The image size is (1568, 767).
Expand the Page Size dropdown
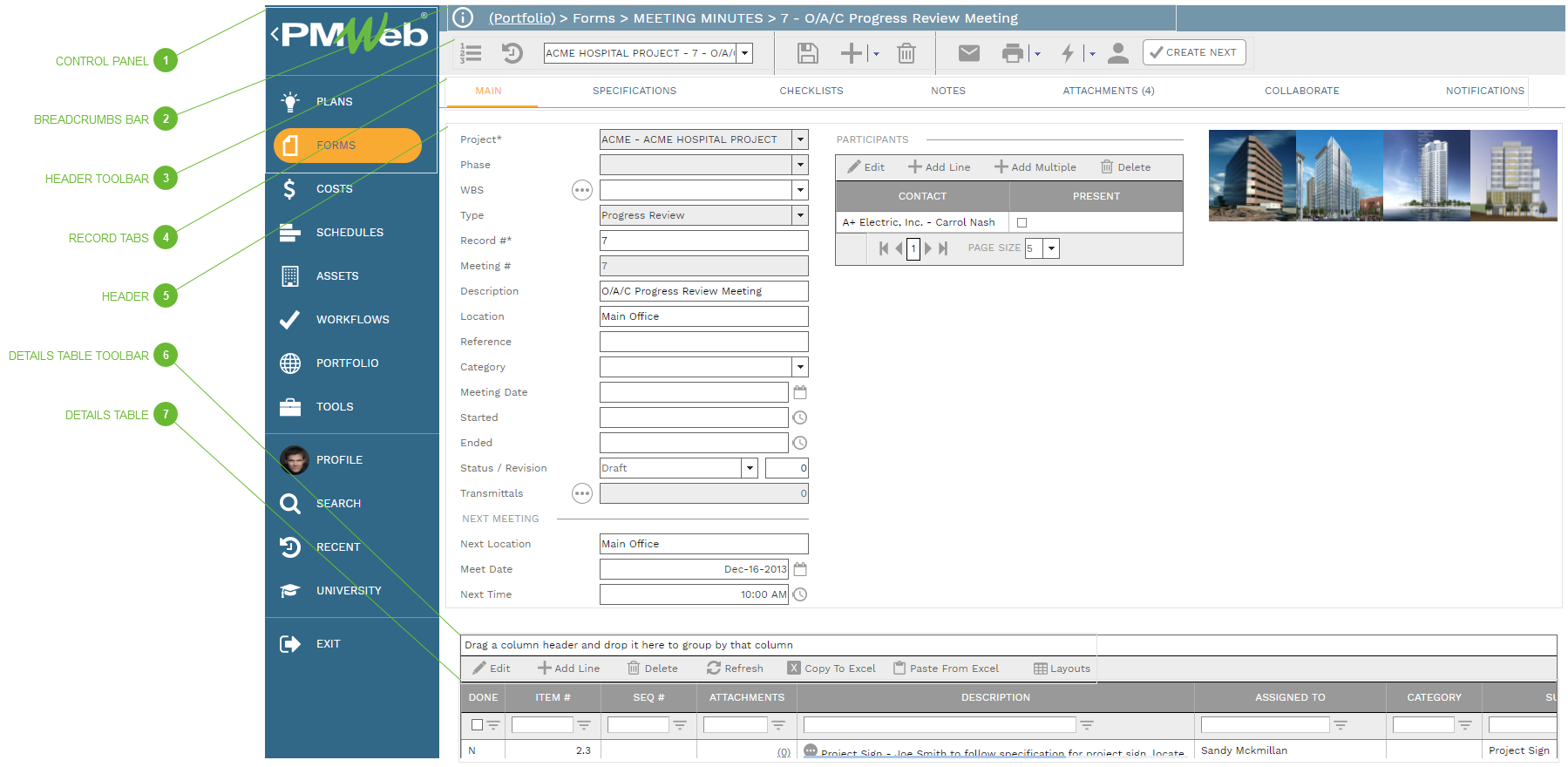click(x=1051, y=248)
